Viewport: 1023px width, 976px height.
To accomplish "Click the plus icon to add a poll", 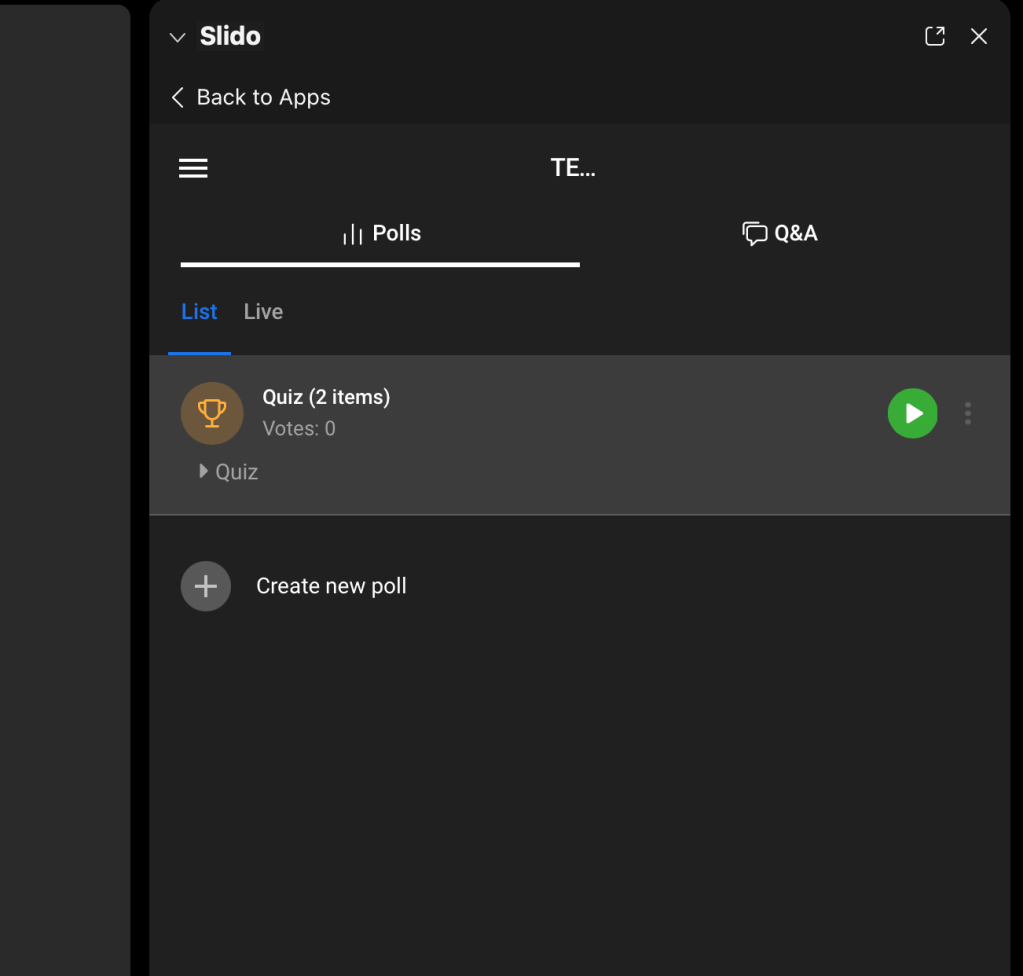I will point(206,586).
